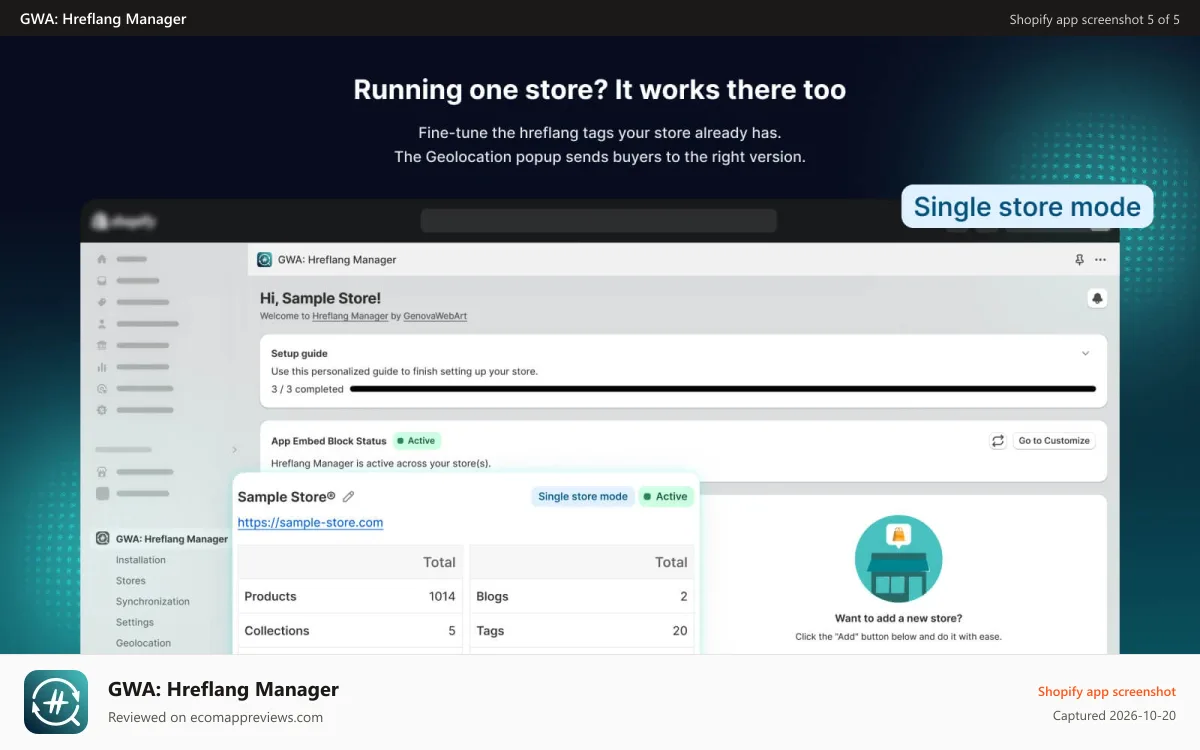This screenshot has height=750, width=1200.
Task: Click the Hi, Sample Store! heading
Action: [x=320, y=298]
